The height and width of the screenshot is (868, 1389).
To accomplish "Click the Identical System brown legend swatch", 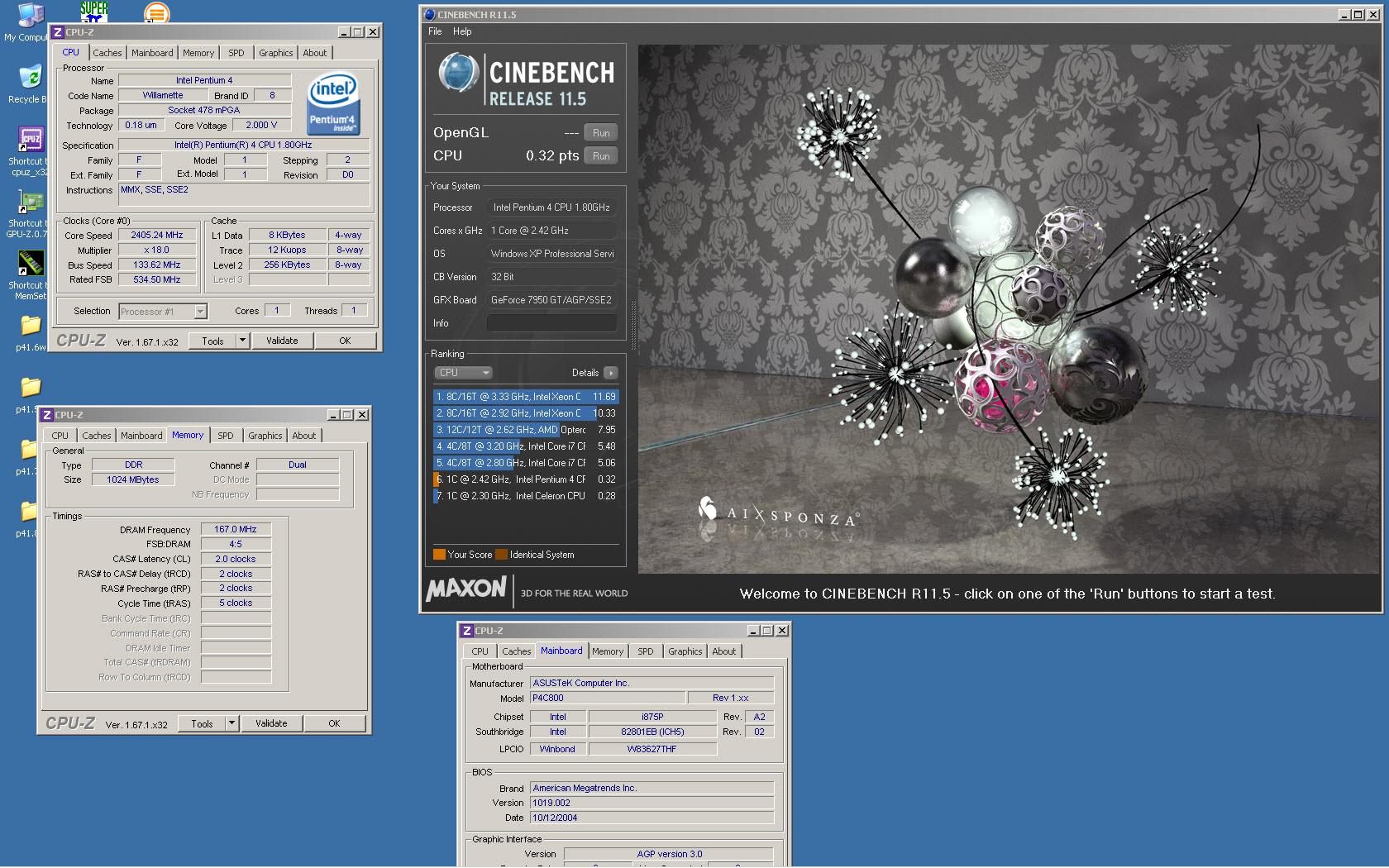I will 501,555.
